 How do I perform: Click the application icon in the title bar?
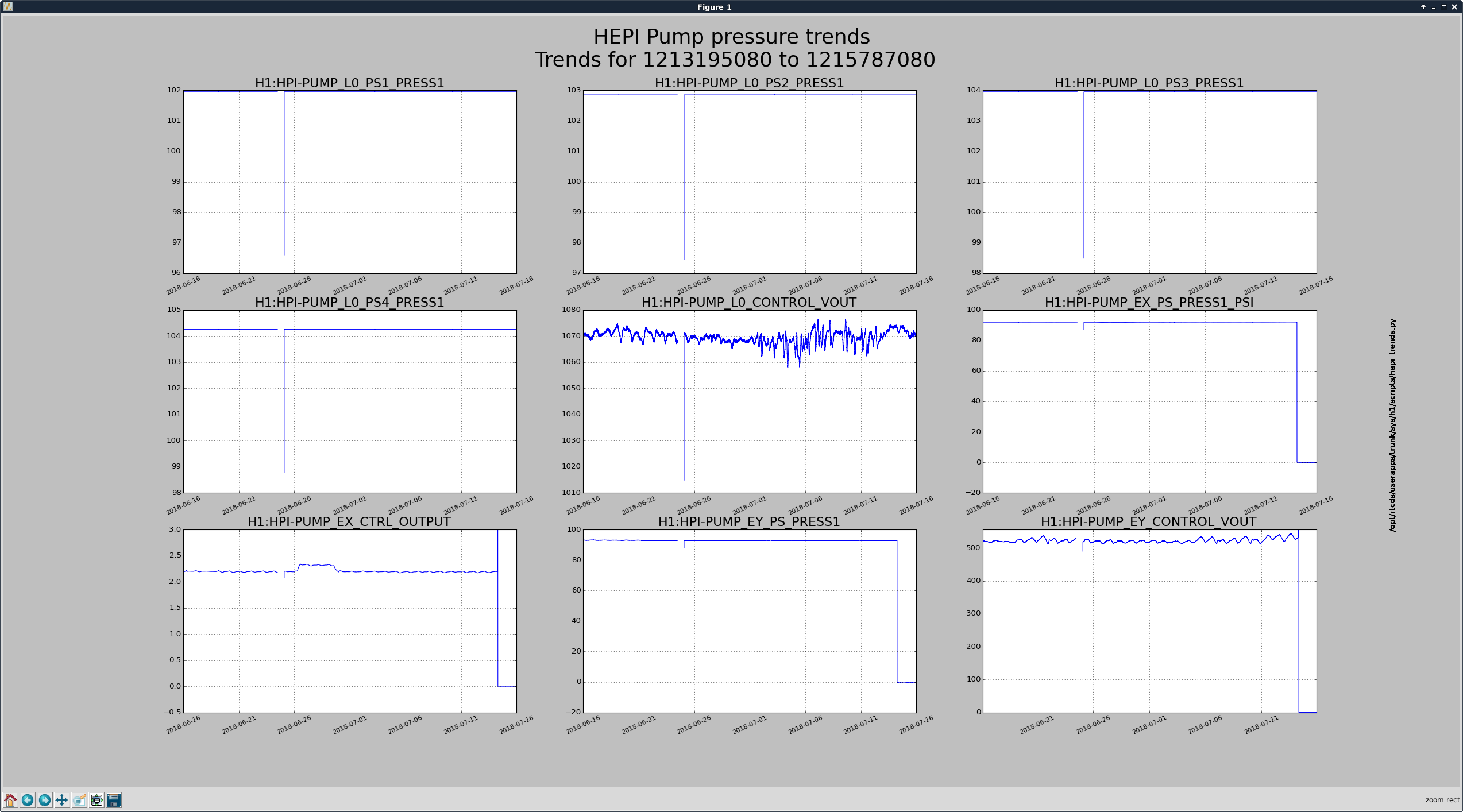coord(7,7)
